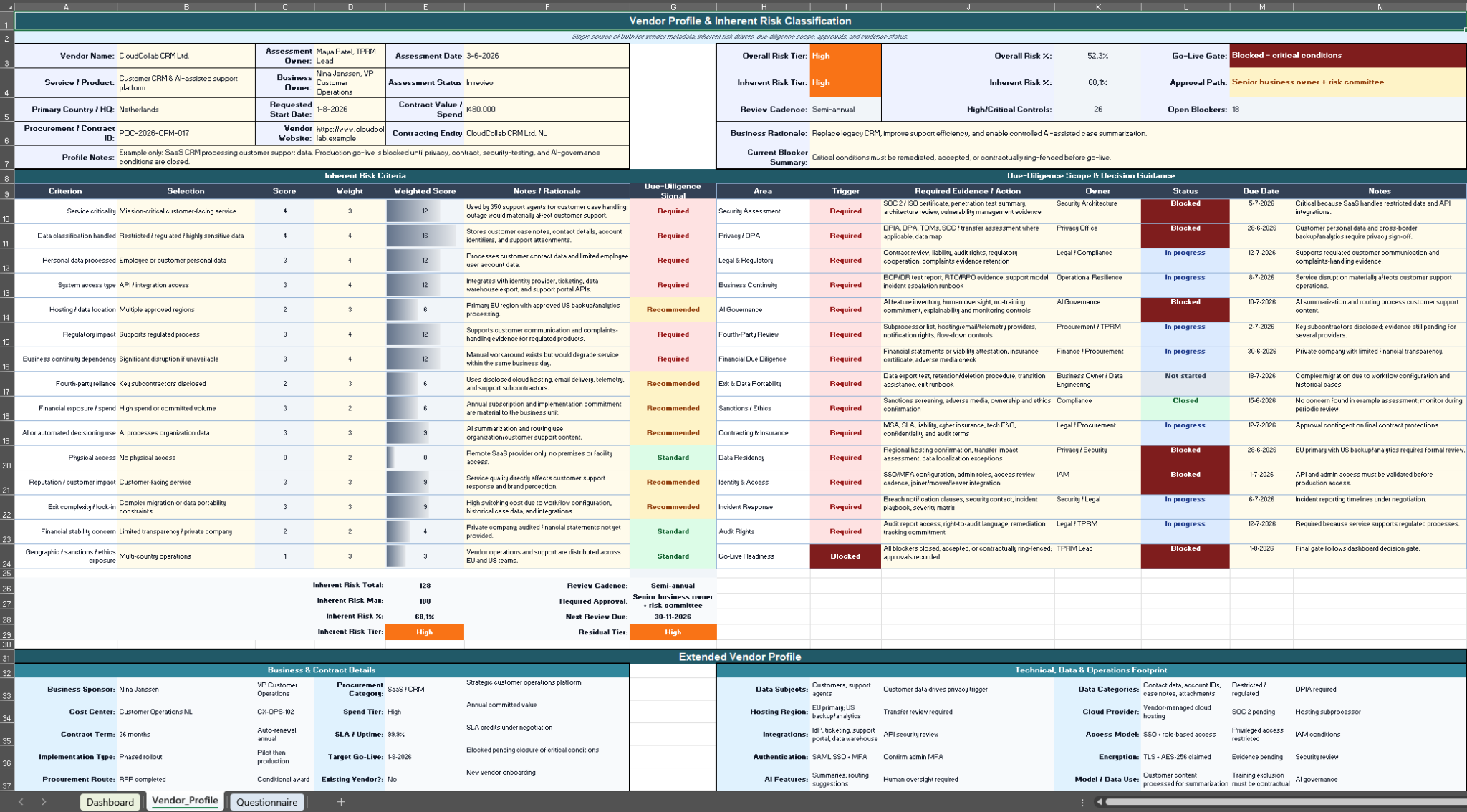Viewport: 1467px width, 812px height.
Task: Select the Vendor_Profile sheet tab
Action: coord(185,801)
